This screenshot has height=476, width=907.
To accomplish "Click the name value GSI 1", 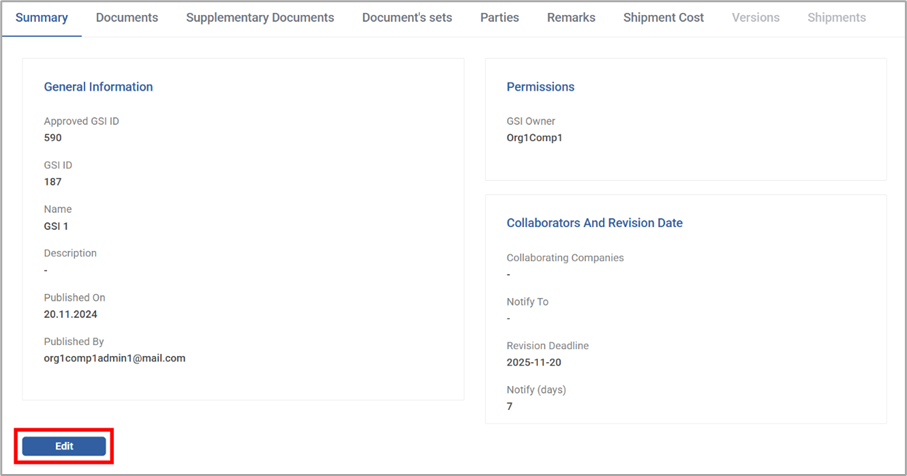I will click(x=56, y=226).
